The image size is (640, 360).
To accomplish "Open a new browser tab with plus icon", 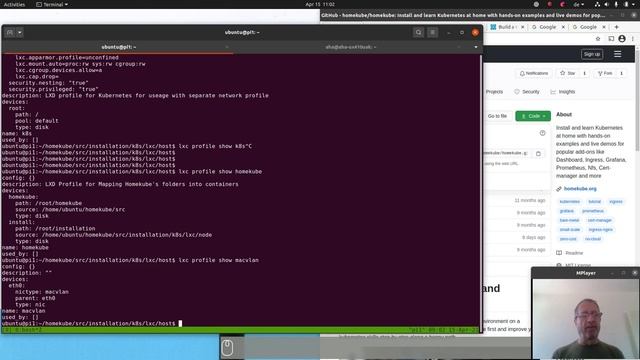I will click(617, 27).
